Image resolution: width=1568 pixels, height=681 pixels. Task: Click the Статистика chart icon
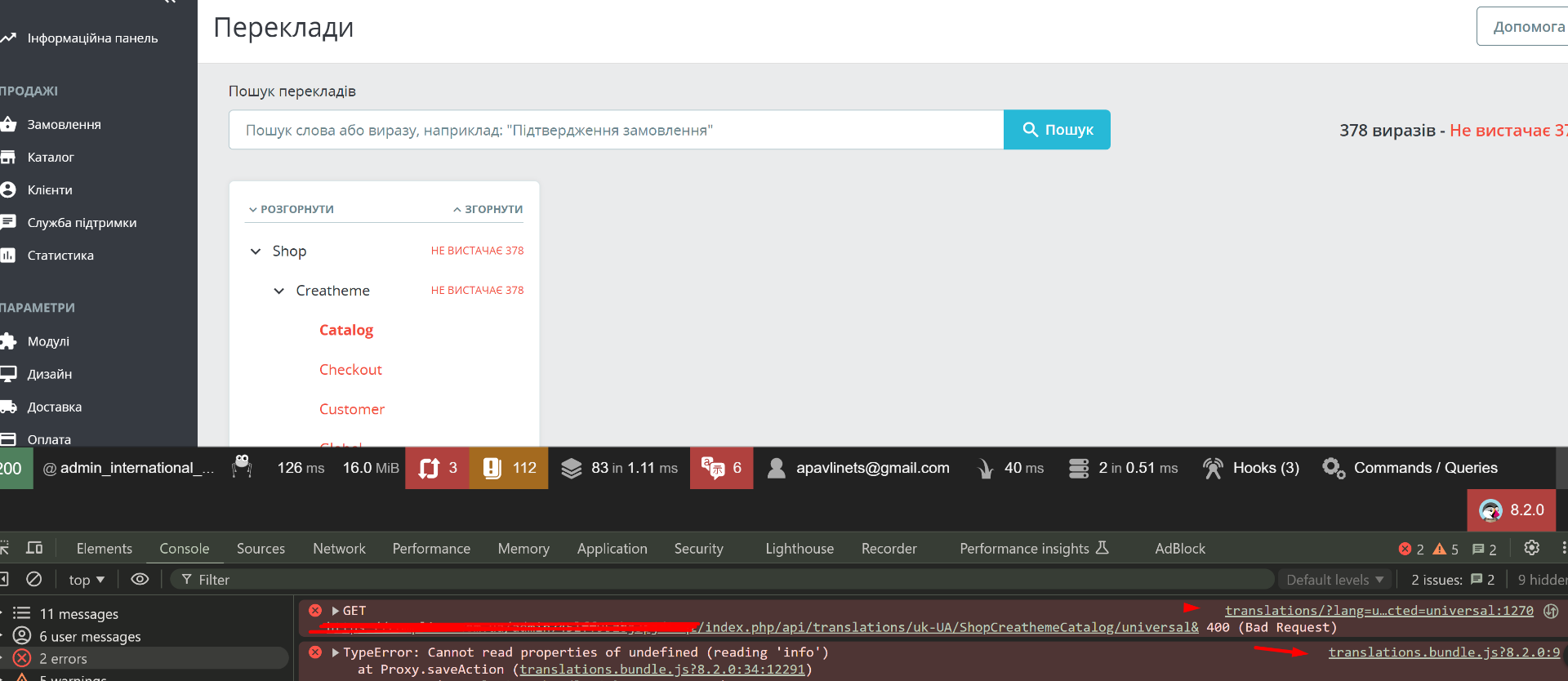(x=8, y=255)
